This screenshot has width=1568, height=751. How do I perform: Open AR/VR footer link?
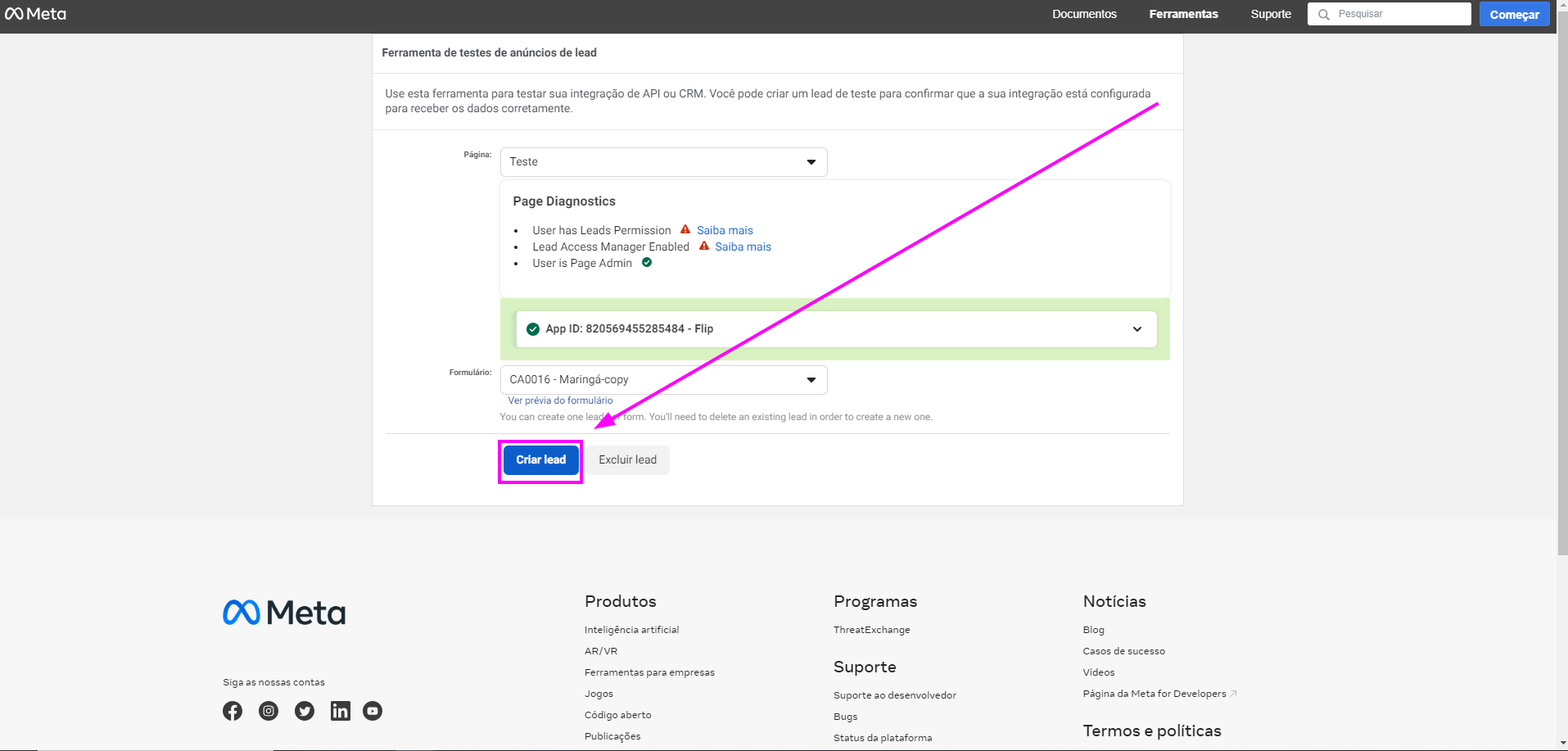pos(601,651)
